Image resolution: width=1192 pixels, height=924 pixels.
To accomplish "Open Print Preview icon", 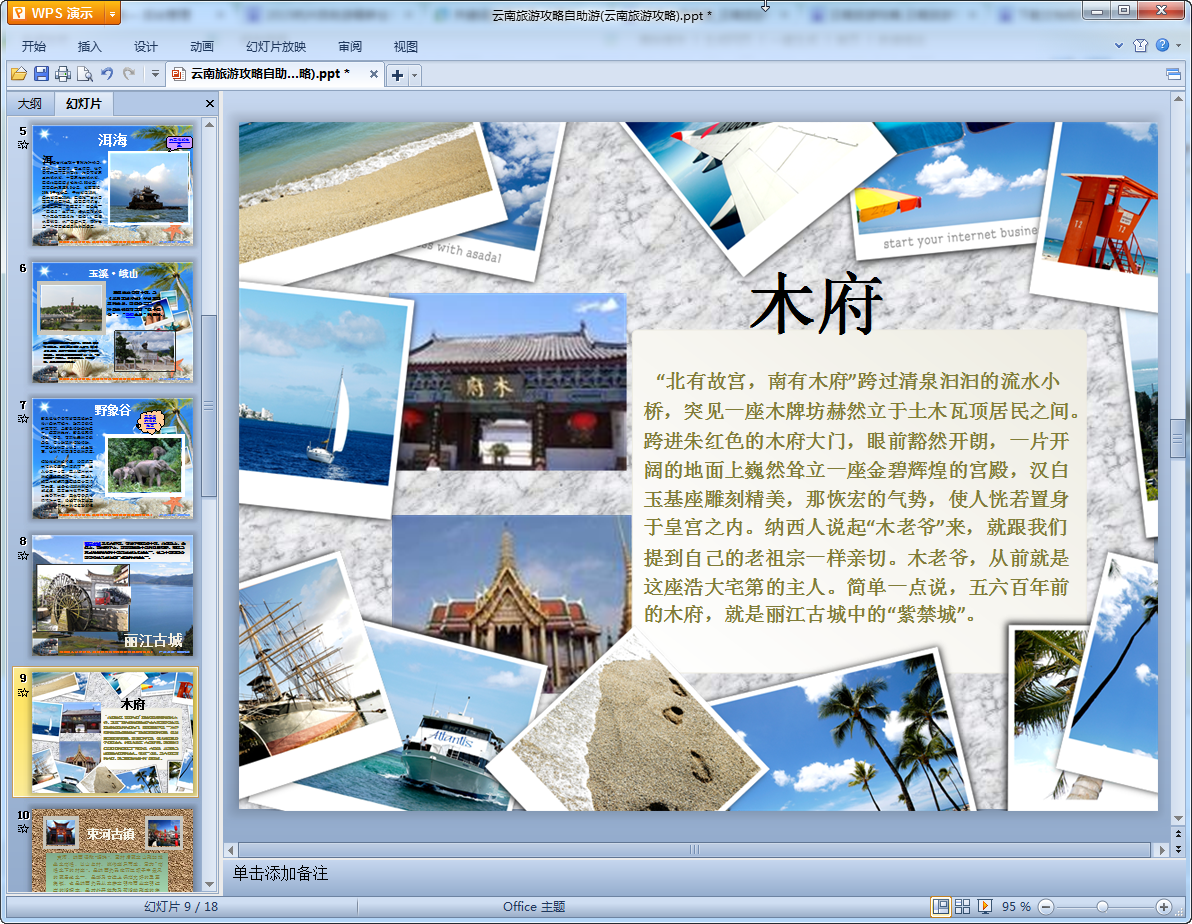I will coord(85,74).
